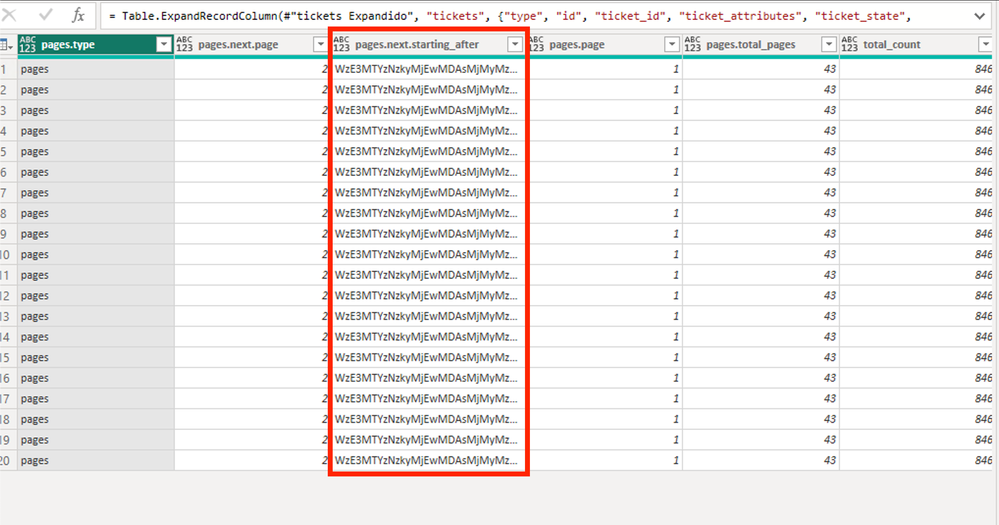
Task: Click starting_after value WzE3MTYz… in row 9
Action: click(x=428, y=234)
